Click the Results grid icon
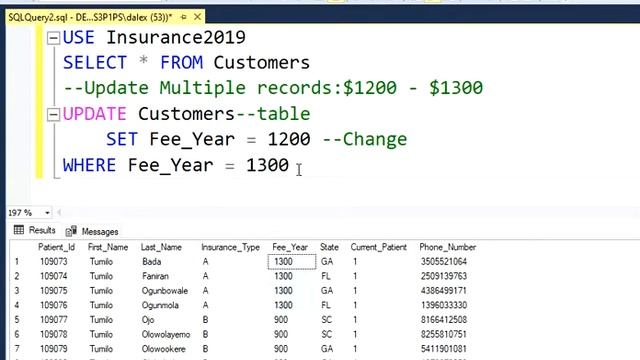 coord(19,230)
